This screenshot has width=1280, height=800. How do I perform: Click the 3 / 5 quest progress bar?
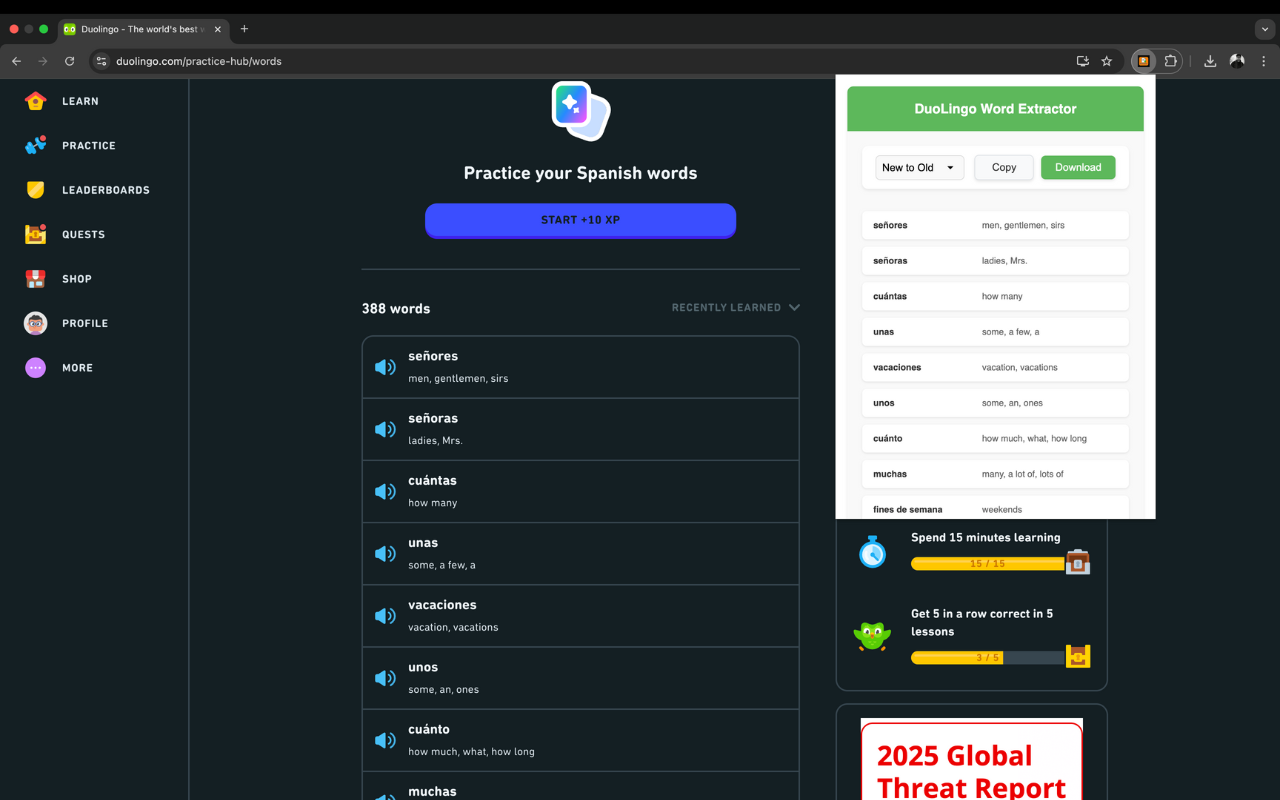point(987,658)
